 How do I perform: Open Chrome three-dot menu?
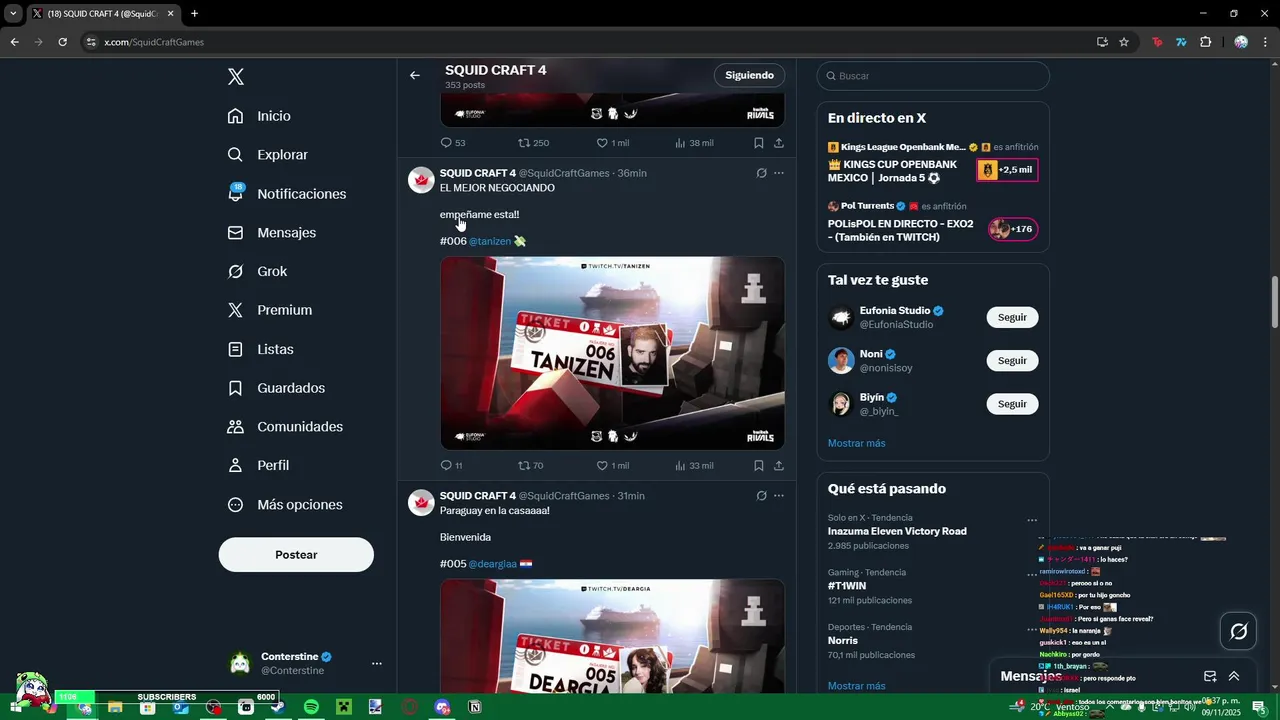[x=1266, y=42]
